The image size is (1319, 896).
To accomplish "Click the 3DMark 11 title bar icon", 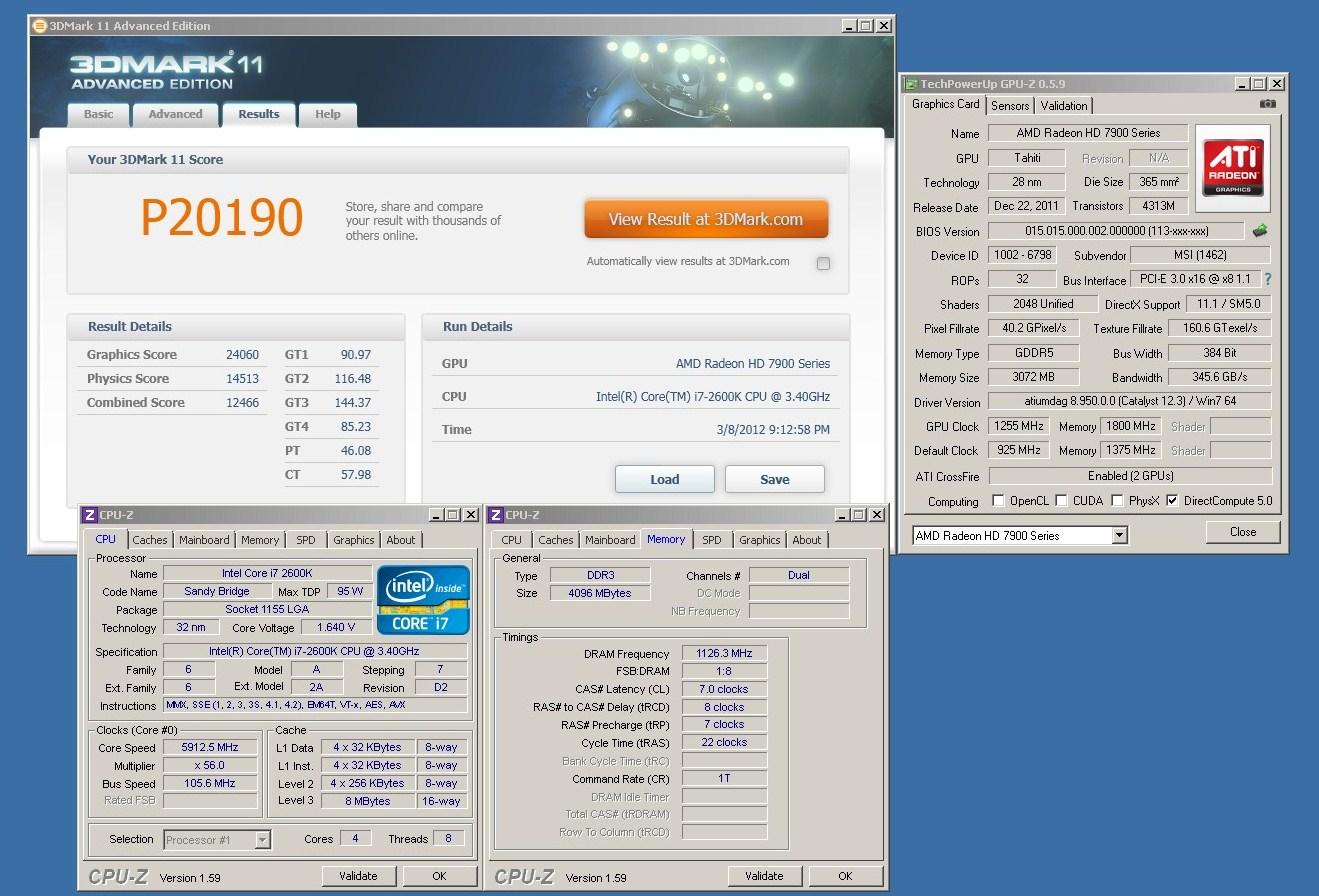I will [x=39, y=26].
